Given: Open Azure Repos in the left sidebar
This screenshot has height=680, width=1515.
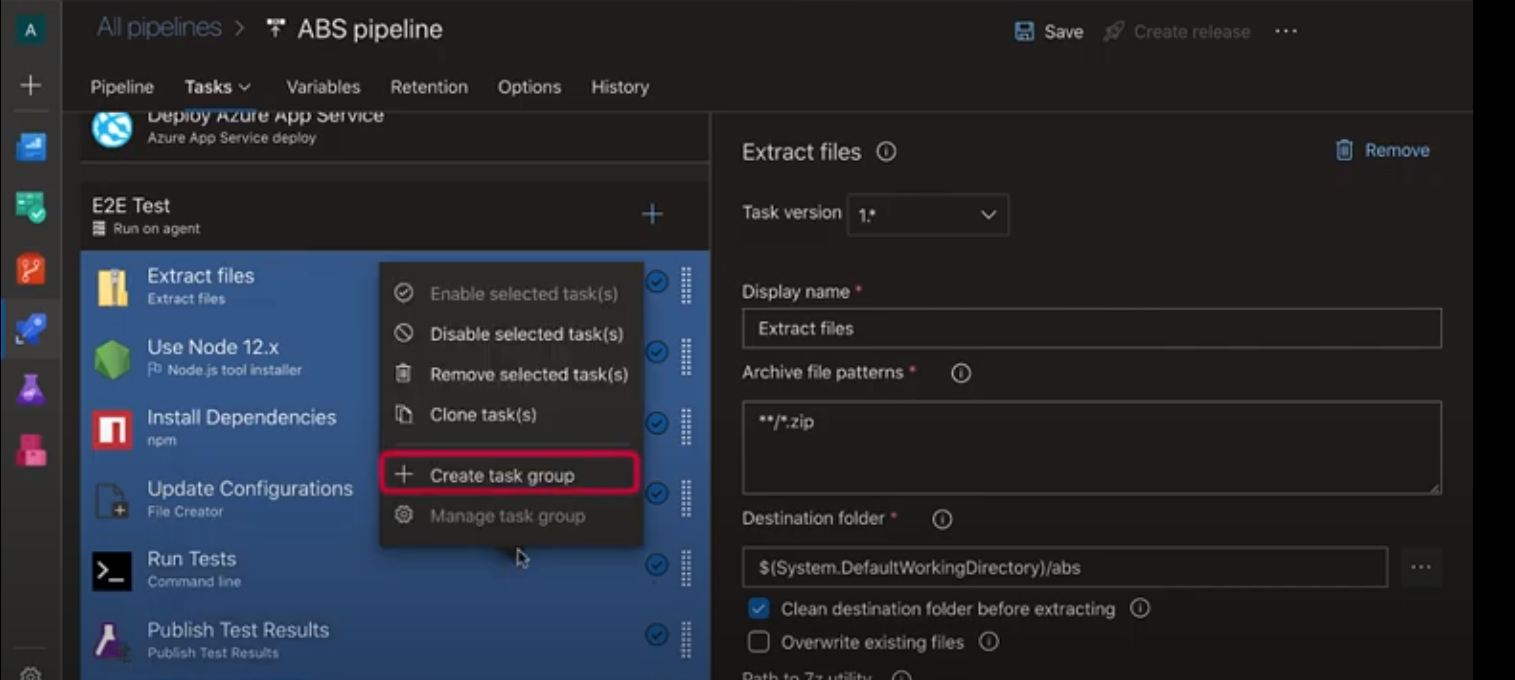Looking at the screenshot, I should point(30,269).
